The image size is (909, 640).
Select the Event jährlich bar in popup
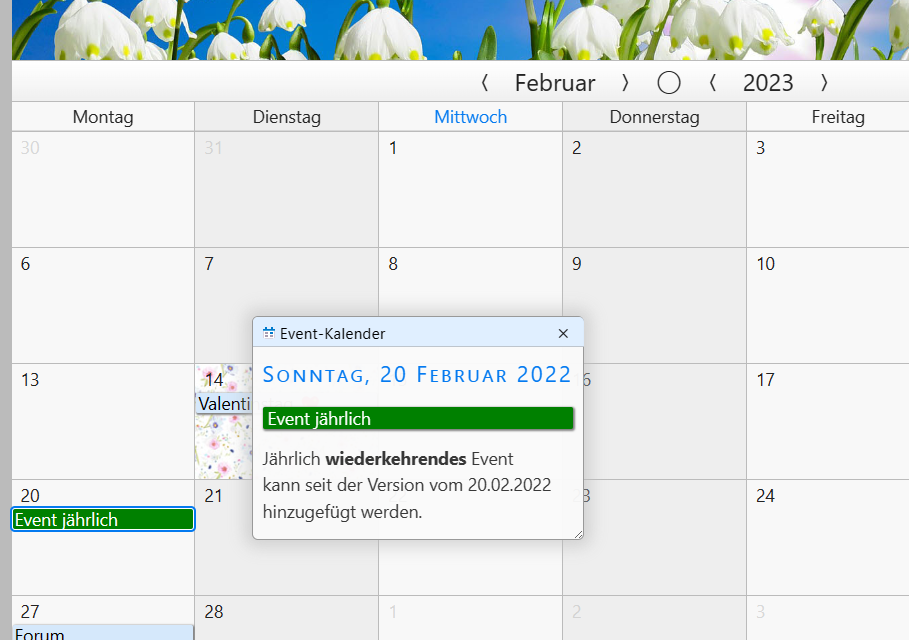coord(418,419)
